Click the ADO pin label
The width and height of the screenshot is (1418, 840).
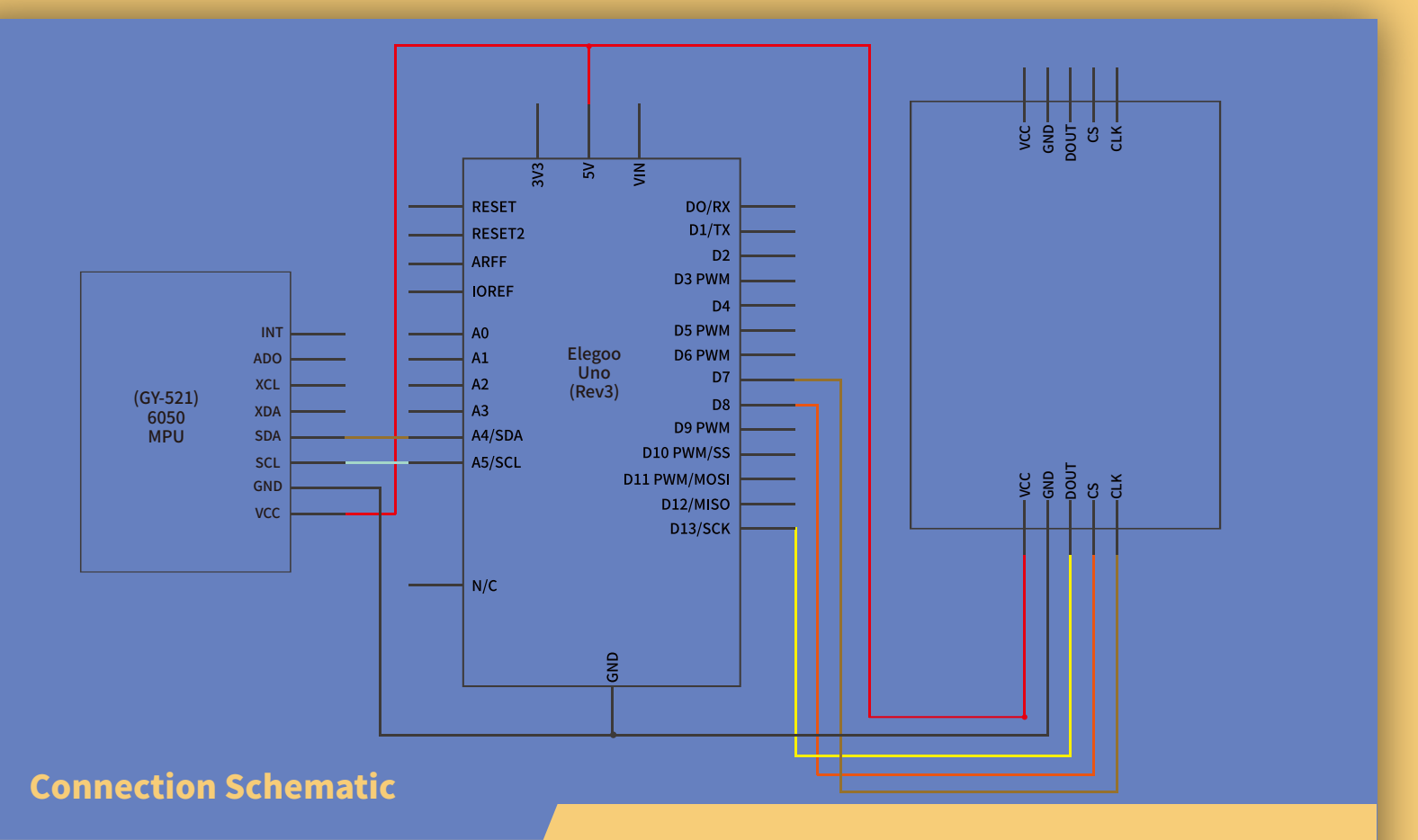267,358
